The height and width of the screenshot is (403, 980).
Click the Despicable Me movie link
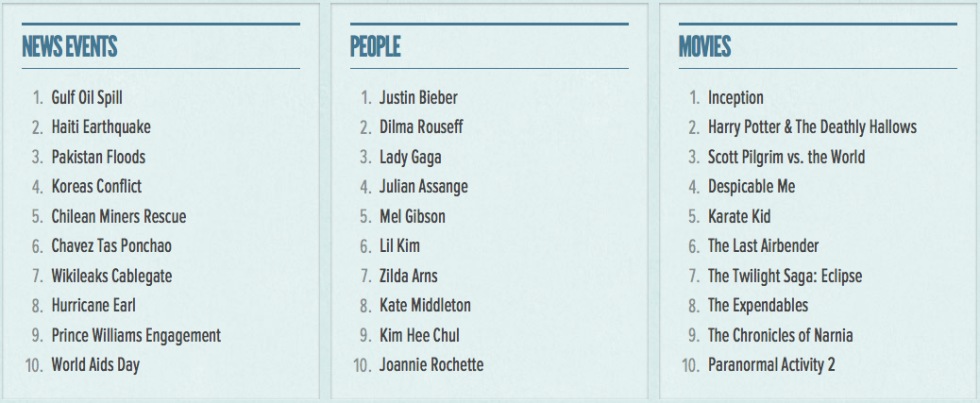click(x=751, y=186)
